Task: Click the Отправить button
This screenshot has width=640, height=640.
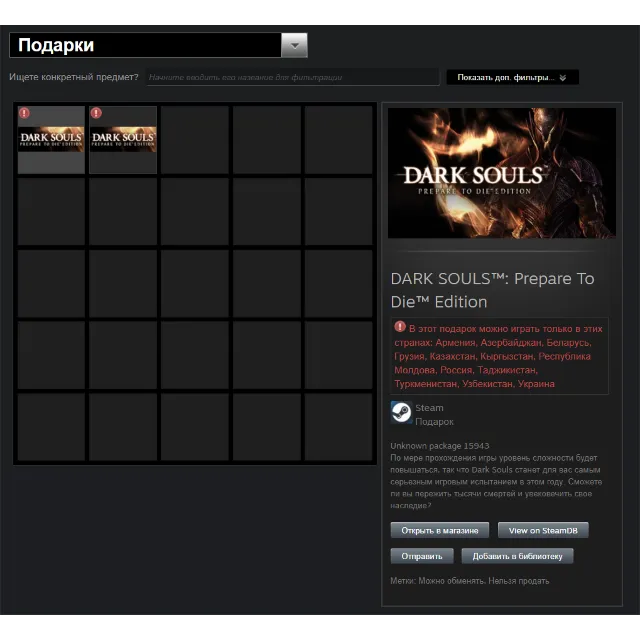Action: click(x=422, y=556)
